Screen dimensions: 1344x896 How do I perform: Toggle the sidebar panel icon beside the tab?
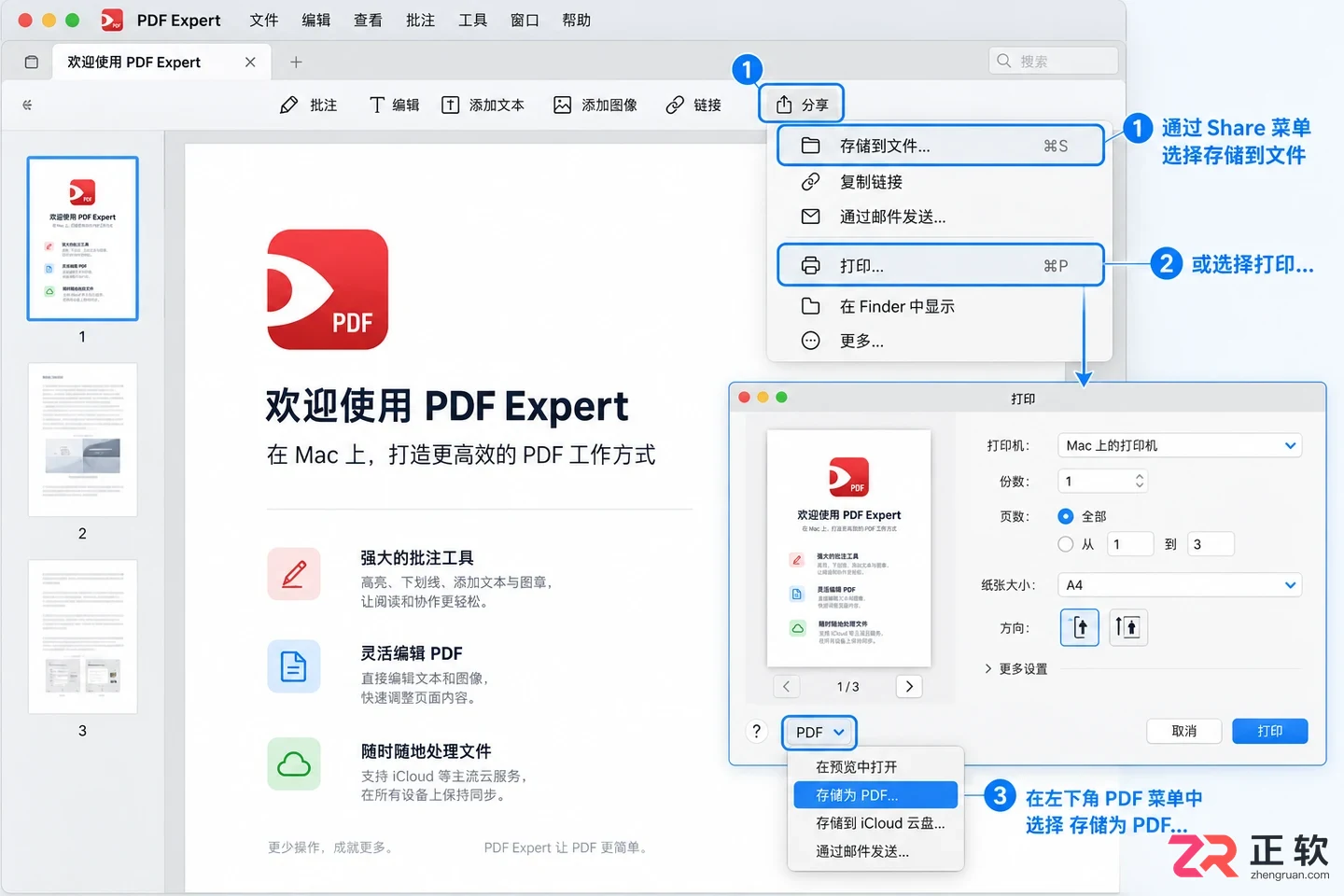(x=31, y=62)
